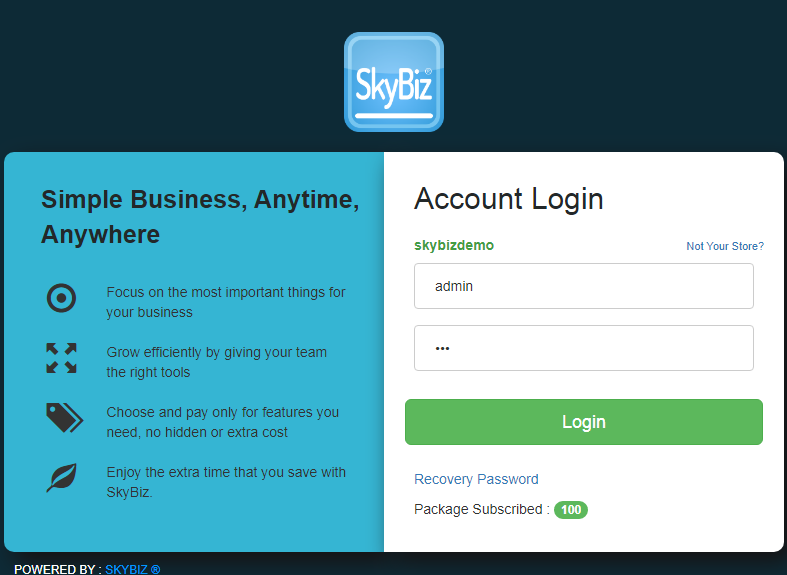
Task: Focus the username field containing admin
Action: point(584,286)
